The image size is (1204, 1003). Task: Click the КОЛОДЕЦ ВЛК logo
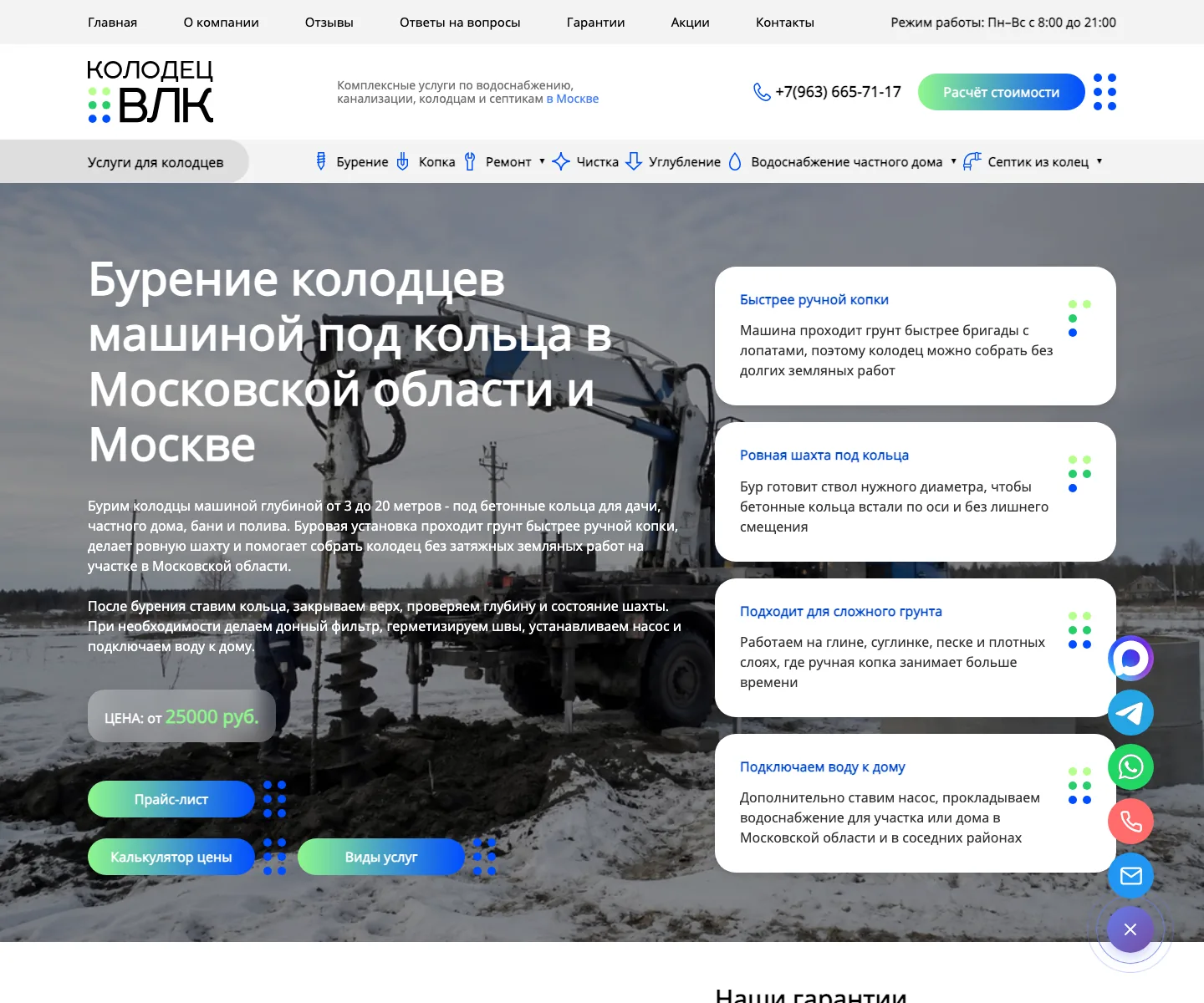click(x=150, y=92)
